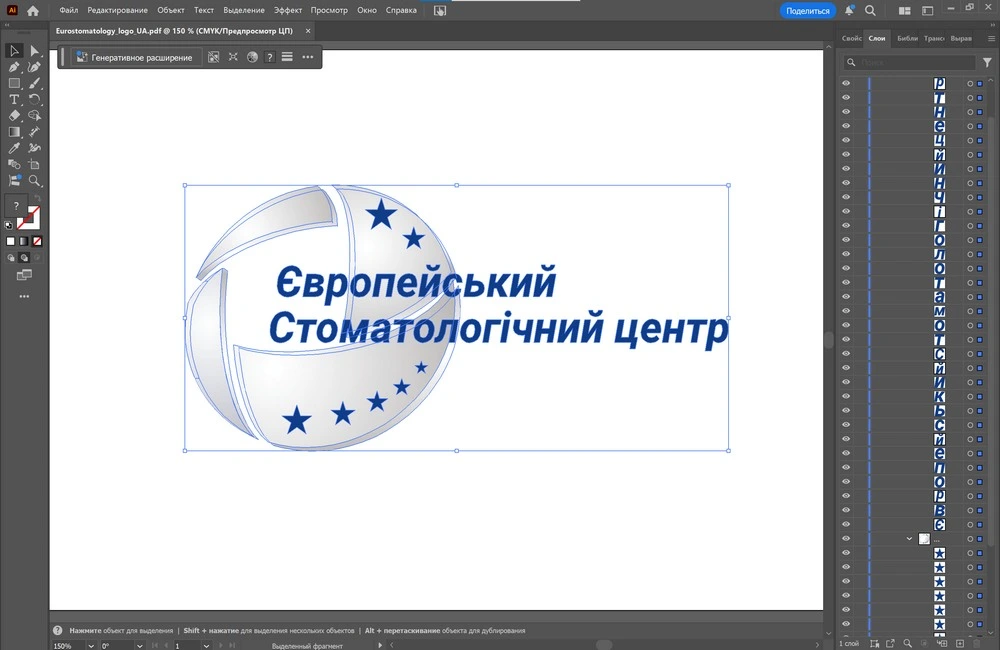The height and width of the screenshot is (650, 1000).
Task: Pick the Eyedropper tool
Action: pyautogui.click(x=14, y=146)
